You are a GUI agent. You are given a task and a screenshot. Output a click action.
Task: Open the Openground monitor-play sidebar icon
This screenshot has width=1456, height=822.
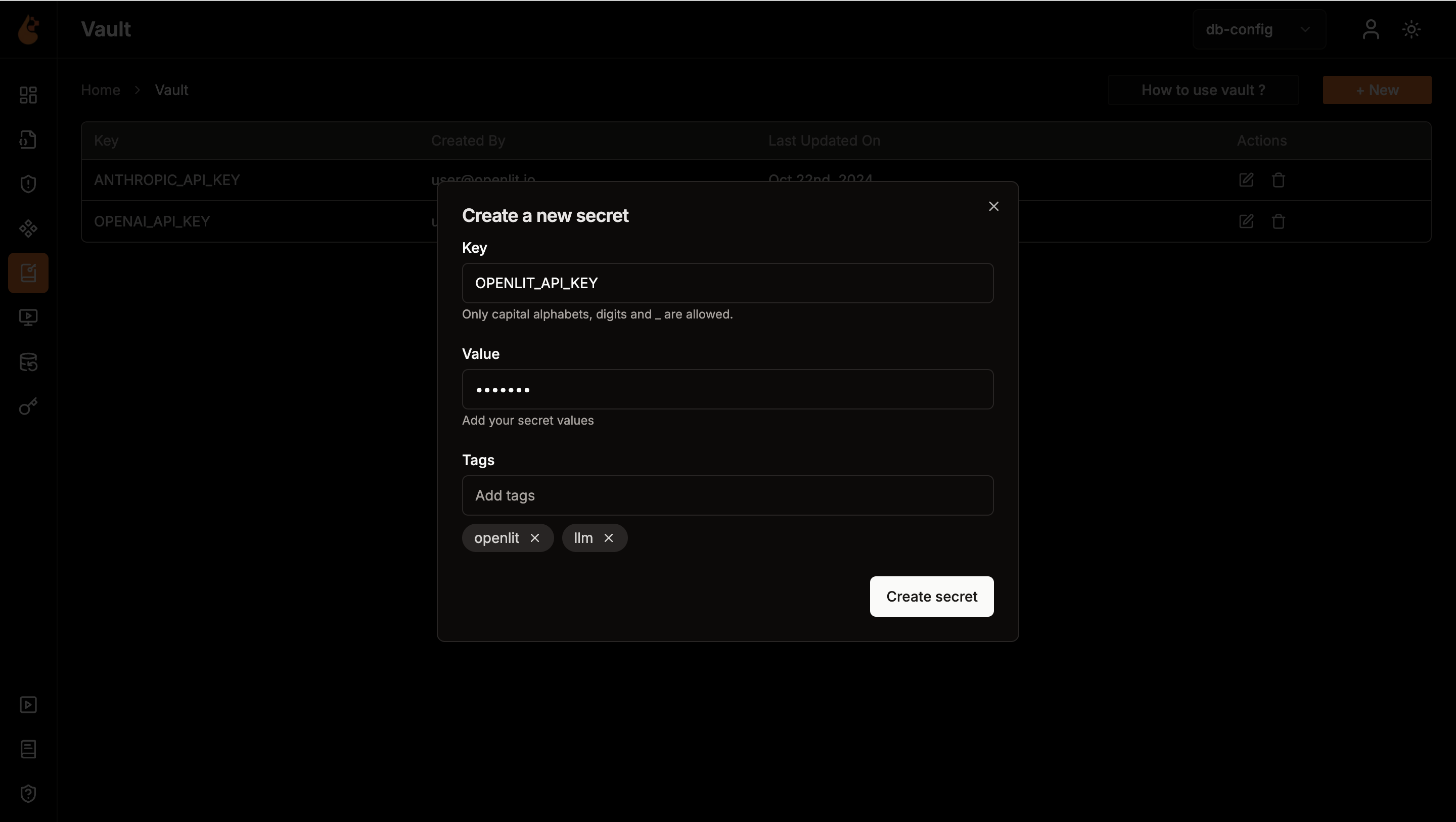point(28,317)
